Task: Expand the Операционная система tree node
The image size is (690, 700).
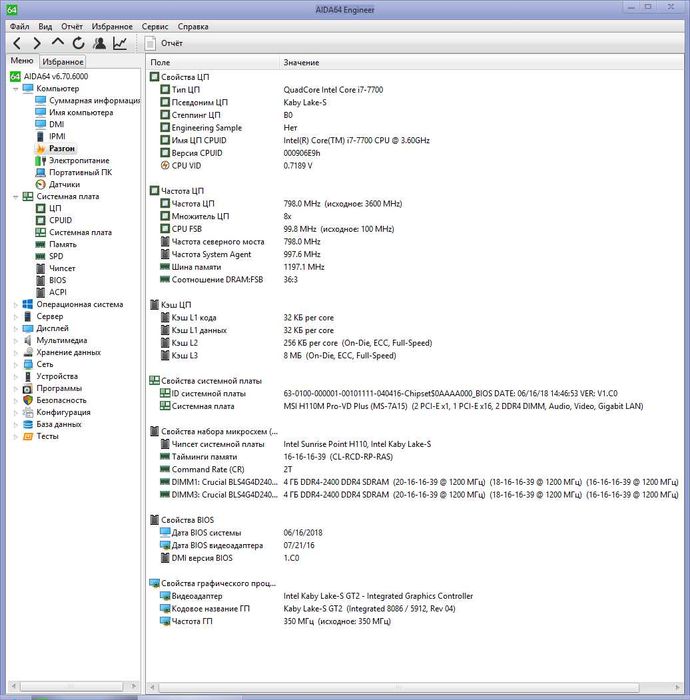Action: (x=16, y=304)
